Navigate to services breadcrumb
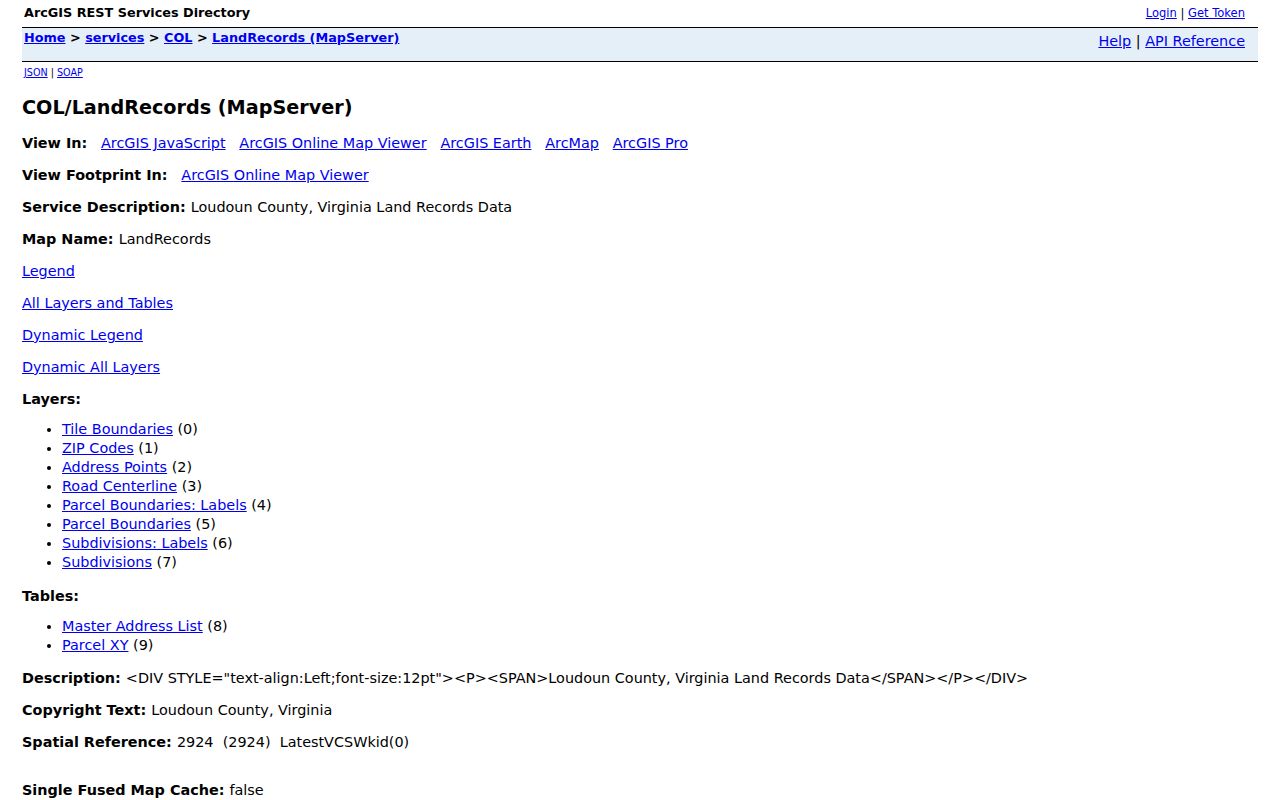The image size is (1280, 800). click(115, 38)
